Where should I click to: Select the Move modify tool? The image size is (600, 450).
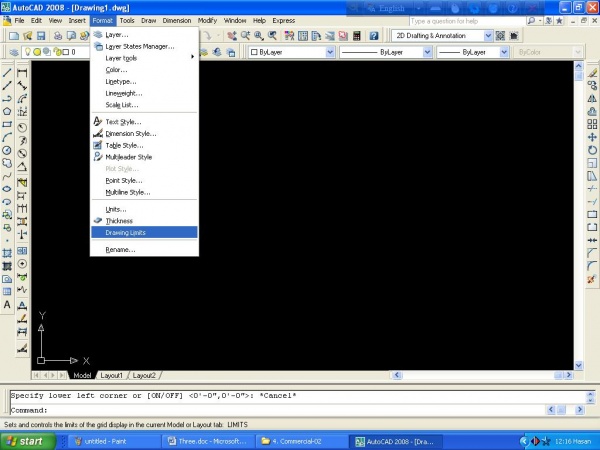(592, 137)
